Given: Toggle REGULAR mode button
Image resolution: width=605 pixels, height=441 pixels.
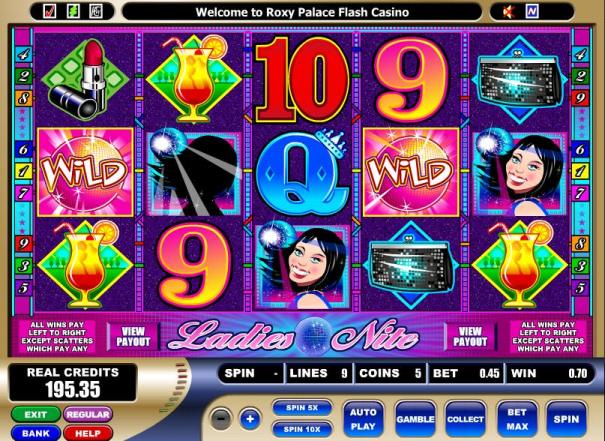Looking at the screenshot, I should [88, 414].
